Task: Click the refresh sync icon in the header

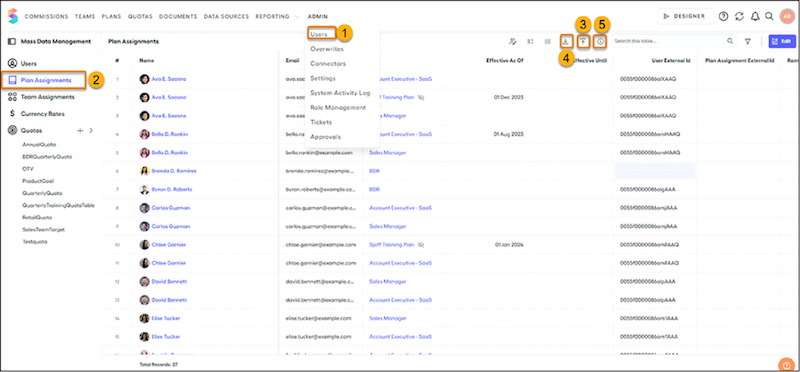Action: pyautogui.click(x=739, y=16)
